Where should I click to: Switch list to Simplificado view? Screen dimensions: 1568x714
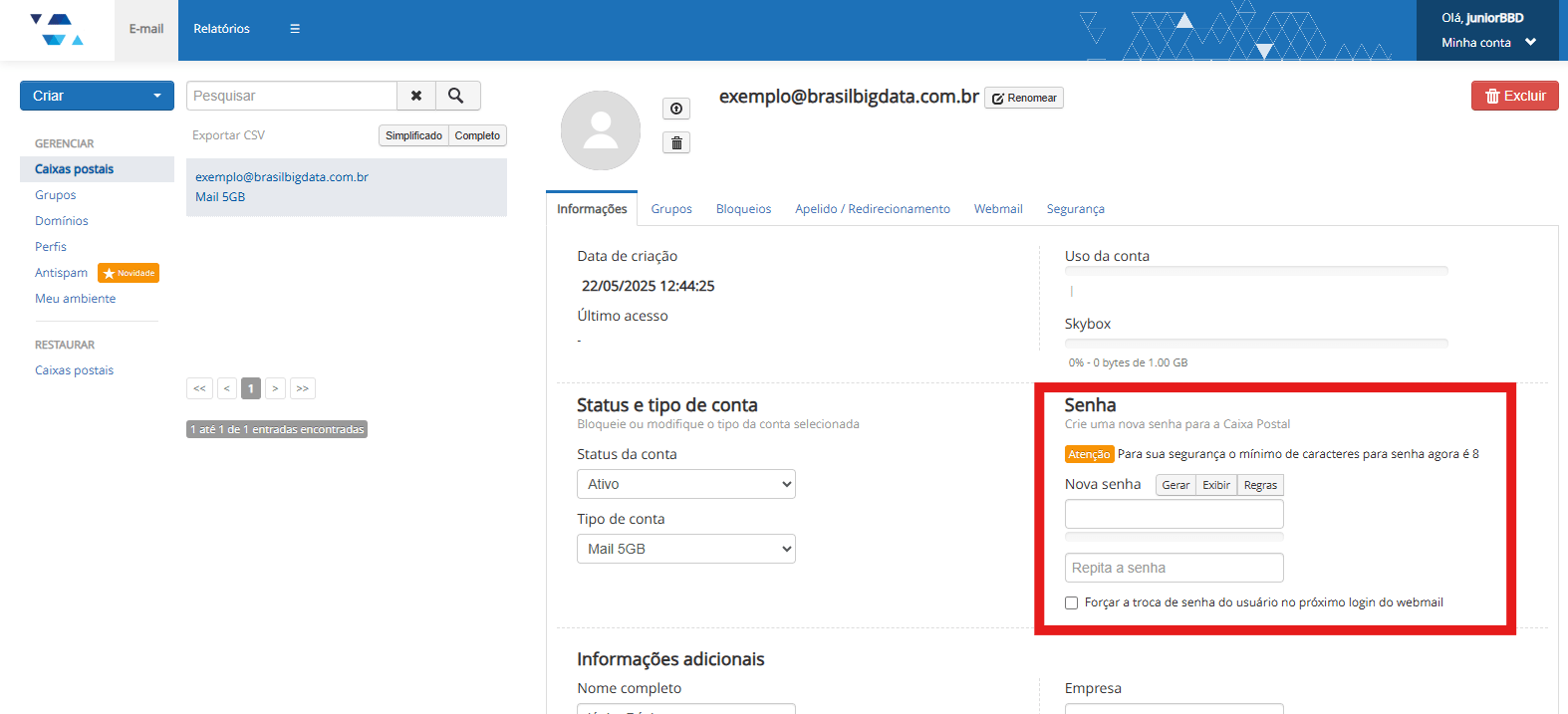(x=413, y=135)
